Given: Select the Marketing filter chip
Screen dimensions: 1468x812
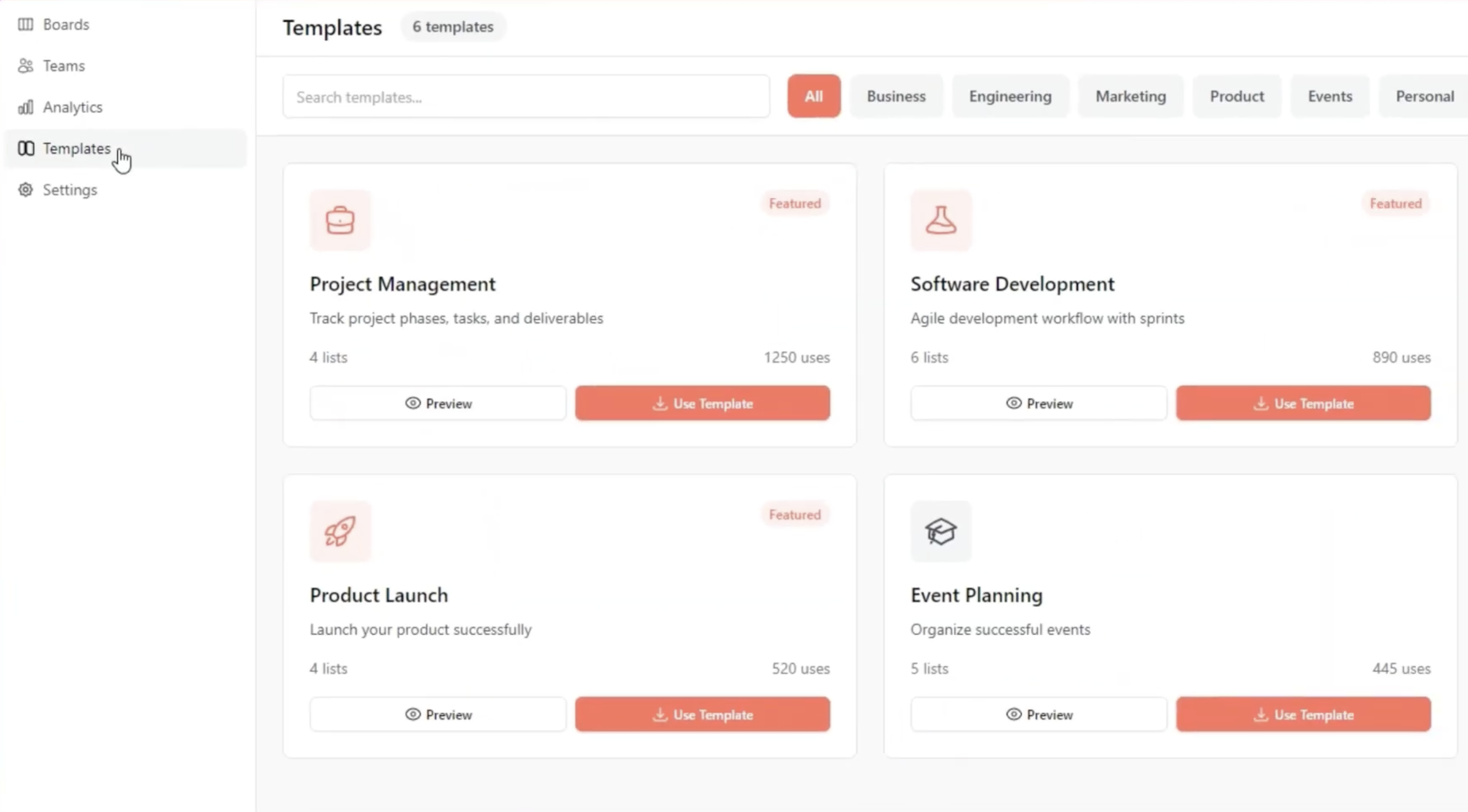Looking at the screenshot, I should point(1130,96).
